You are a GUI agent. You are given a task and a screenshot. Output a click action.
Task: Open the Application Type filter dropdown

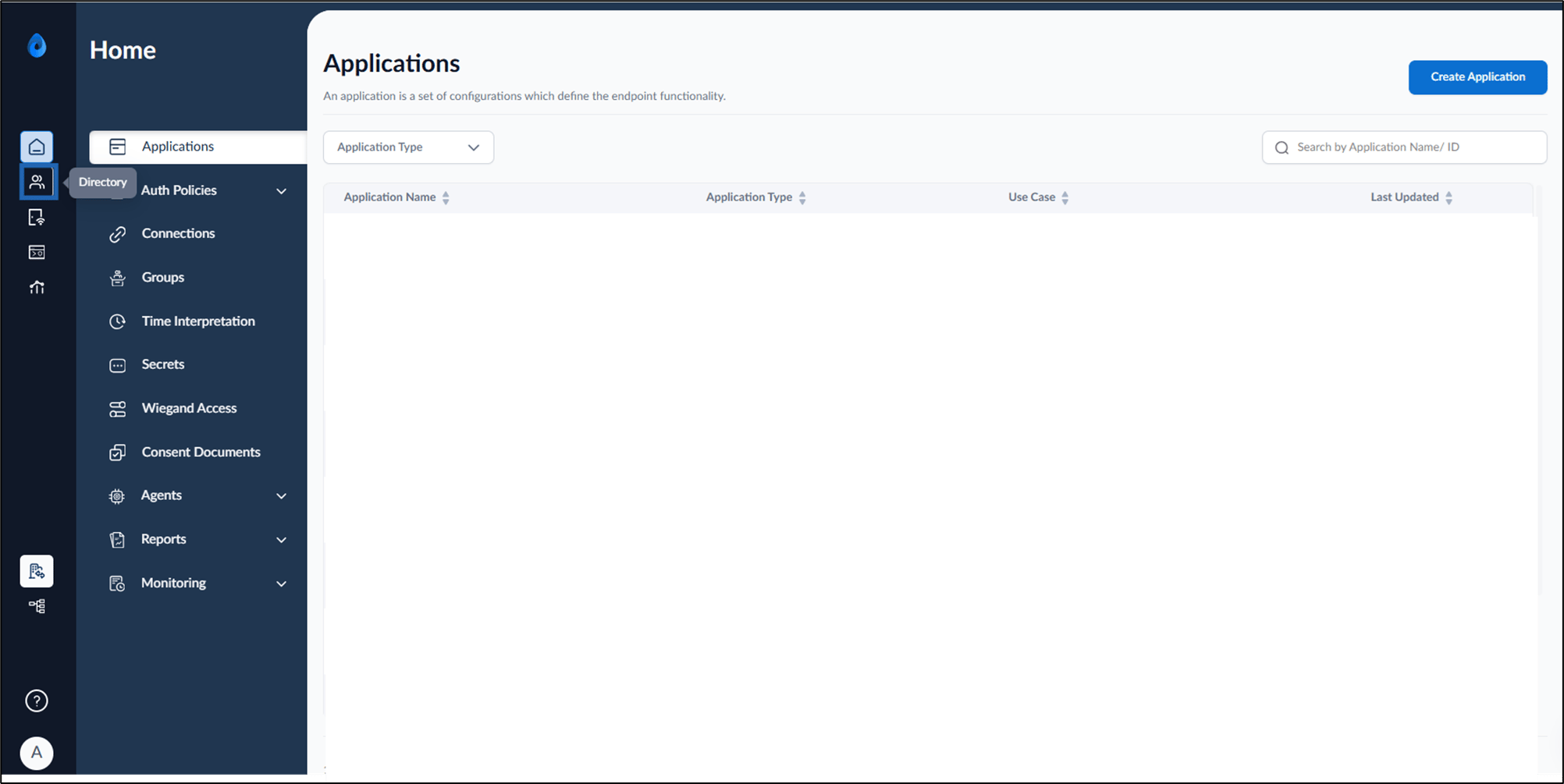pos(408,147)
